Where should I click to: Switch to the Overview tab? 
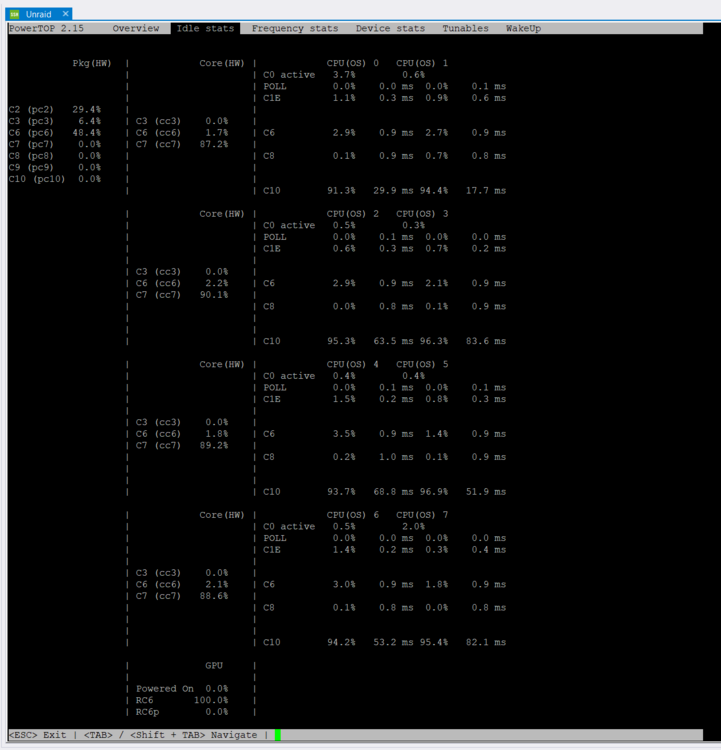pos(136,28)
